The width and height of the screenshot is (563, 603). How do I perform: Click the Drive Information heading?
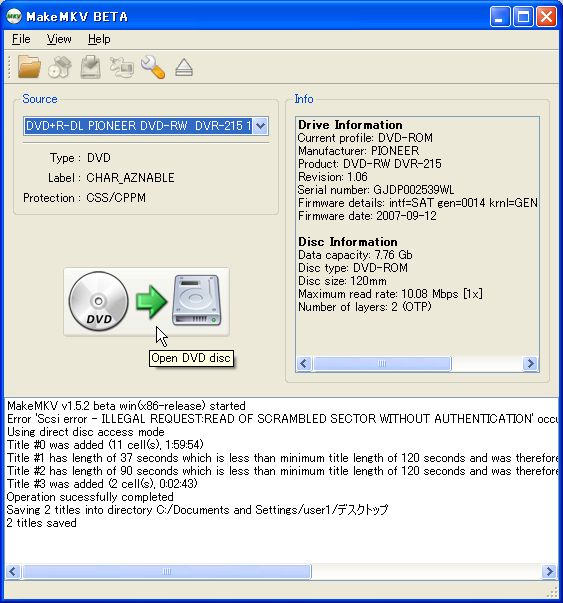(350, 125)
